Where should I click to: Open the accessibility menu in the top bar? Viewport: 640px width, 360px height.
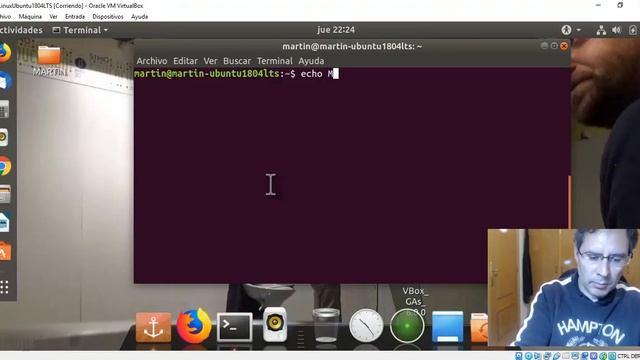point(566,30)
